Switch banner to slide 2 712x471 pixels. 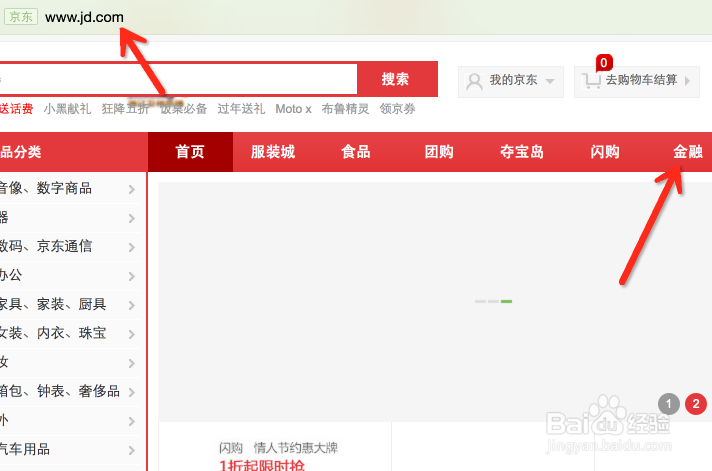[x=696, y=404]
